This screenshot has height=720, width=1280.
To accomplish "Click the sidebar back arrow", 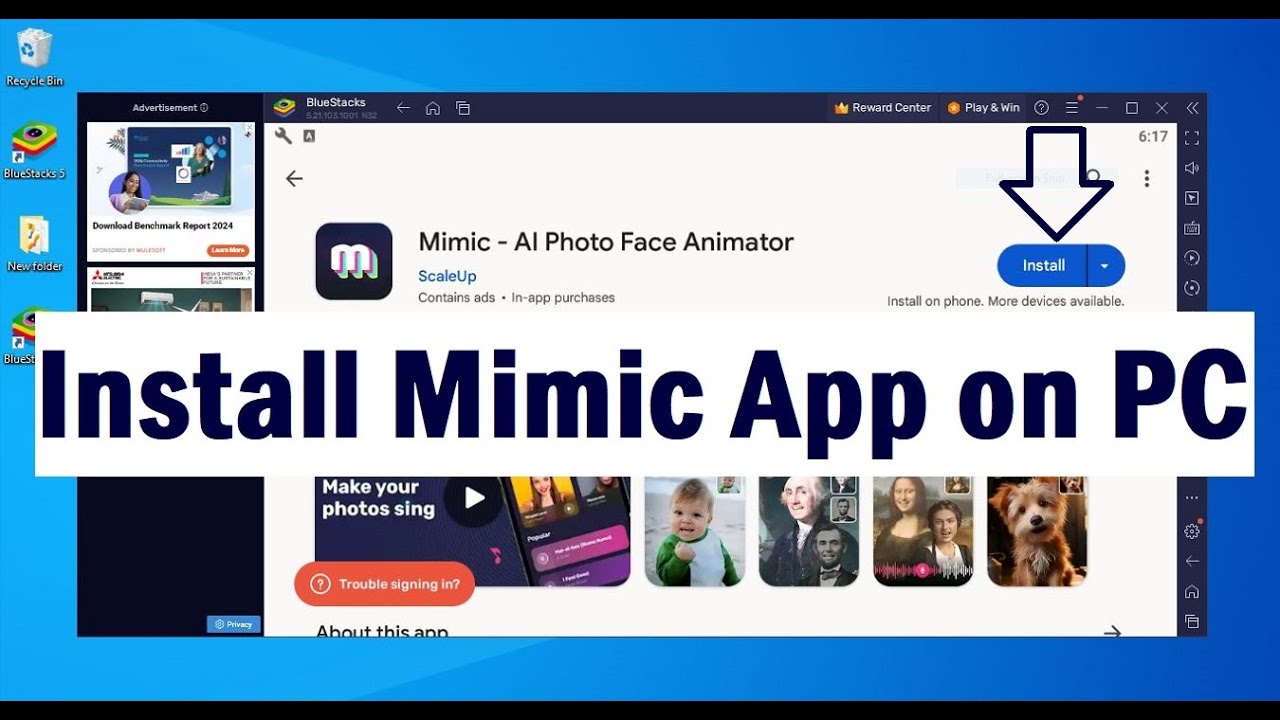I will 1191,561.
